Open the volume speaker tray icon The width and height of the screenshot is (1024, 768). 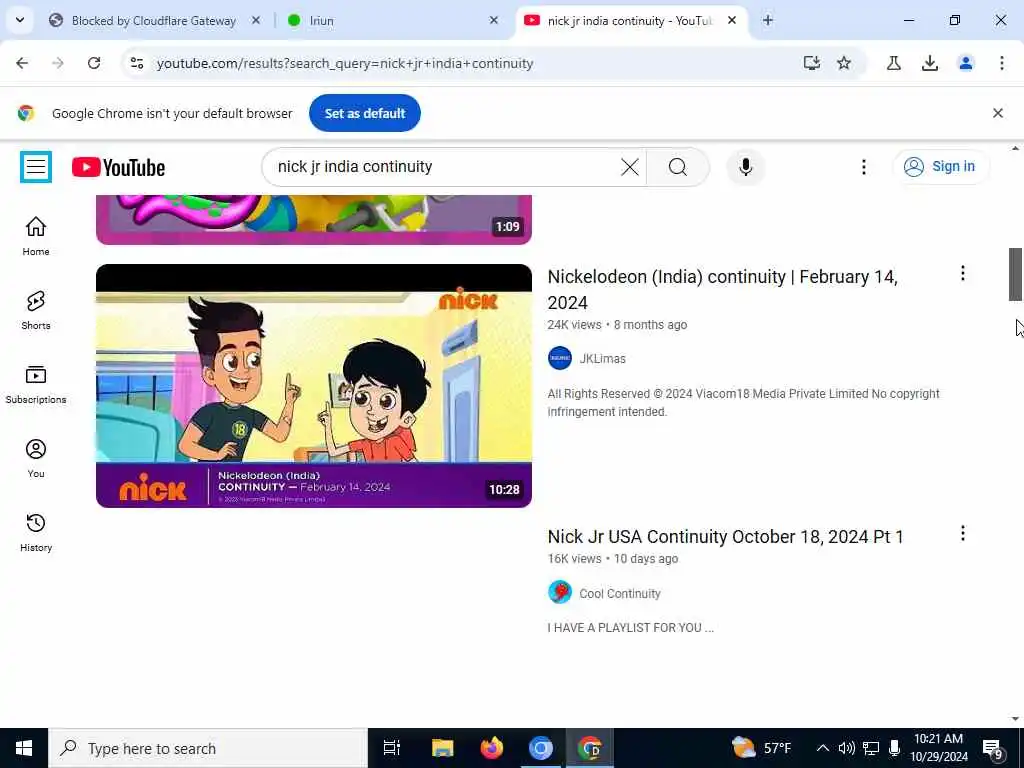pyautogui.click(x=846, y=748)
